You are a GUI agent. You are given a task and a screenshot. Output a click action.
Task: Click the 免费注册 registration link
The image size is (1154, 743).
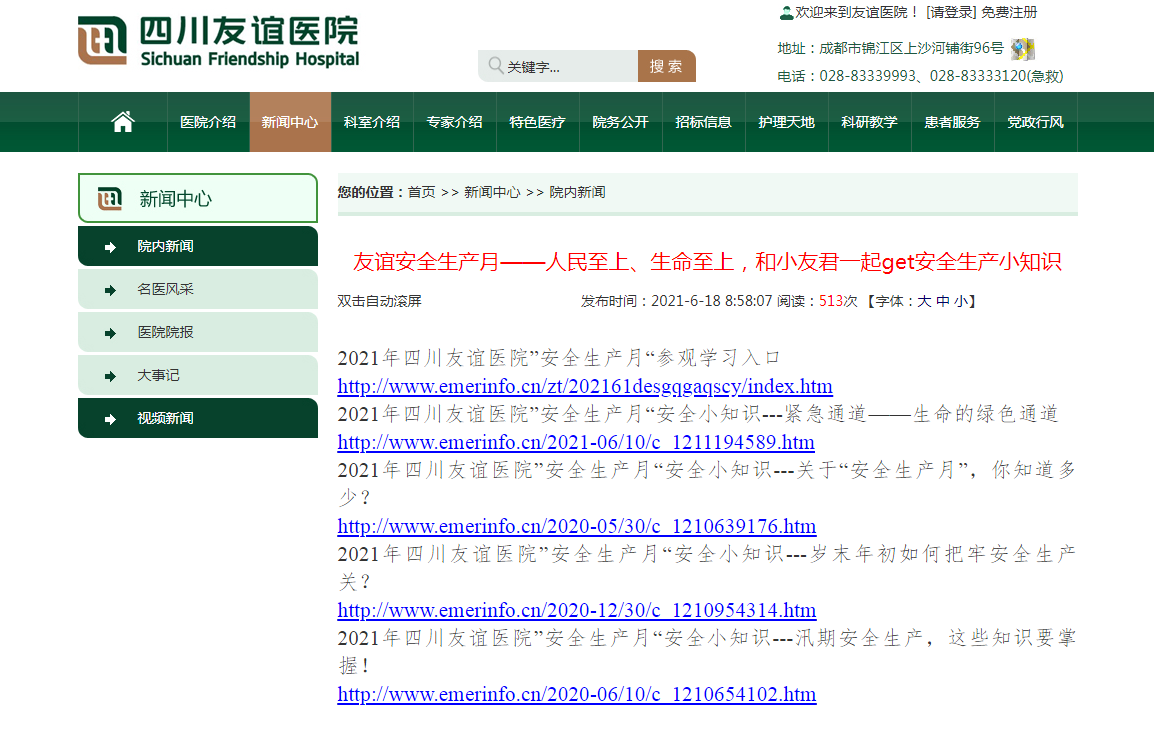click(1009, 12)
